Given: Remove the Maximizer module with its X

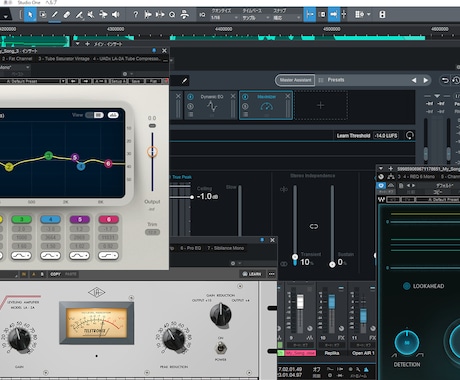Looking at the screenshot, I should click(x=288, y=96).
